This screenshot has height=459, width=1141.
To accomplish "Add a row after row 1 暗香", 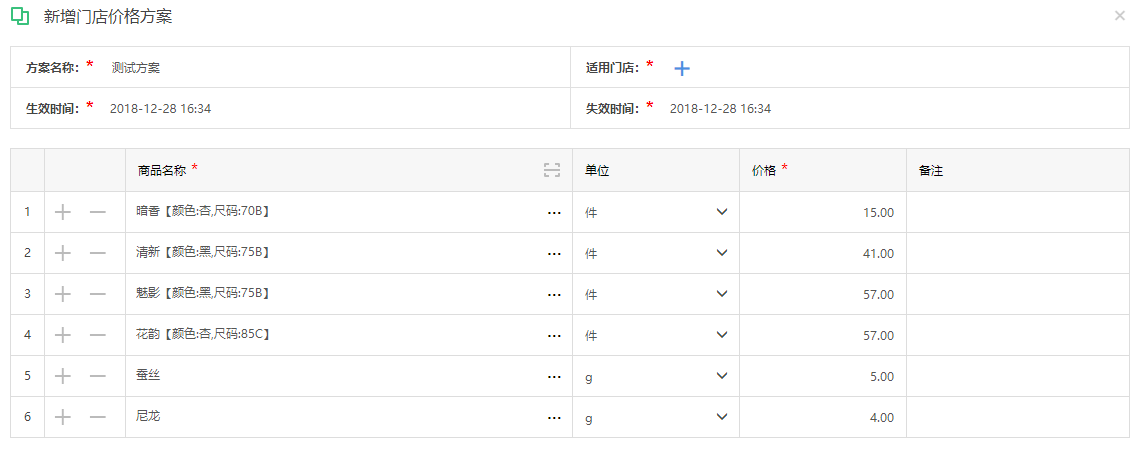I will tap(63, 212).
